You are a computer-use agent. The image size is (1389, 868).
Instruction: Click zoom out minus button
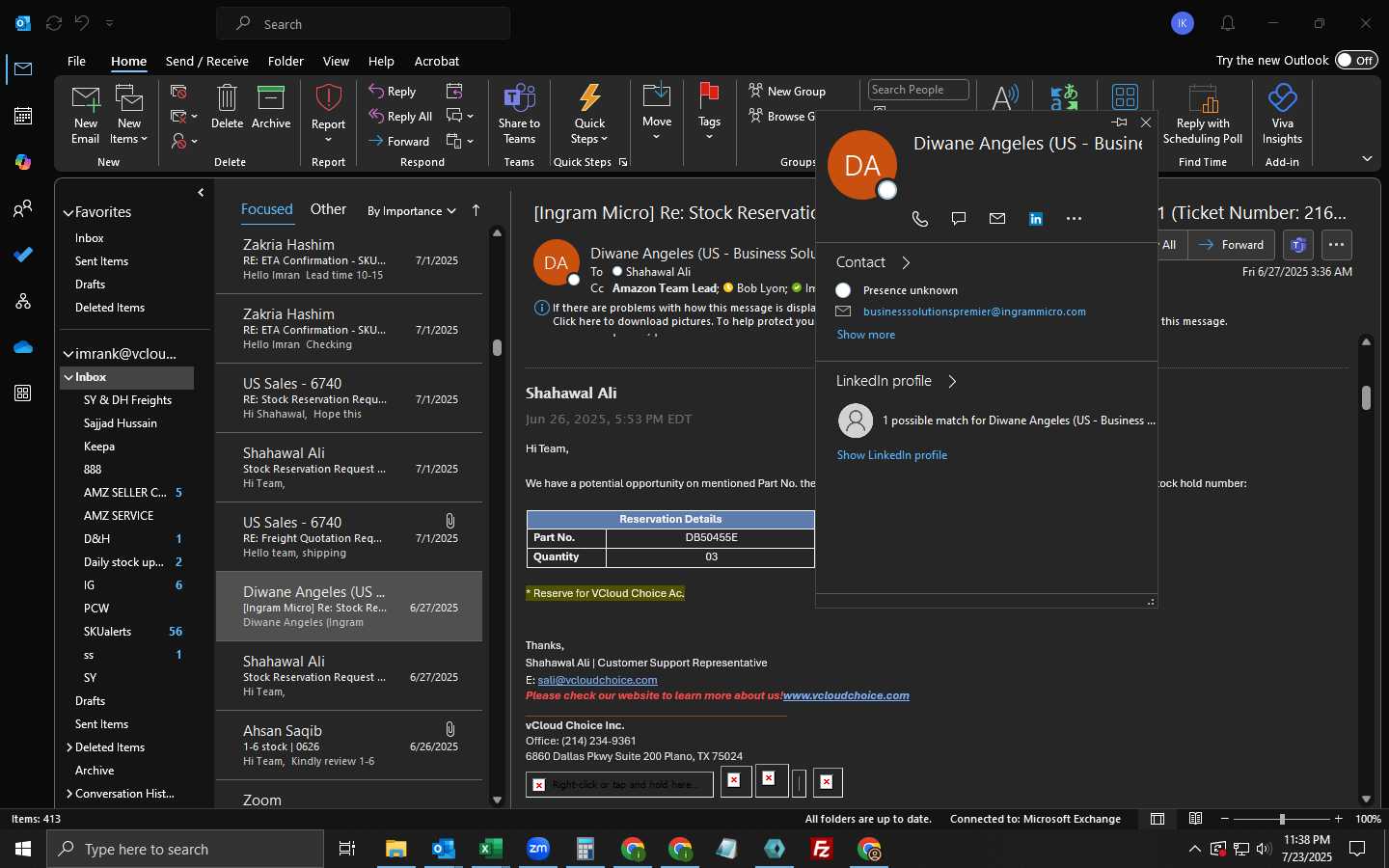coord(1225,819)
